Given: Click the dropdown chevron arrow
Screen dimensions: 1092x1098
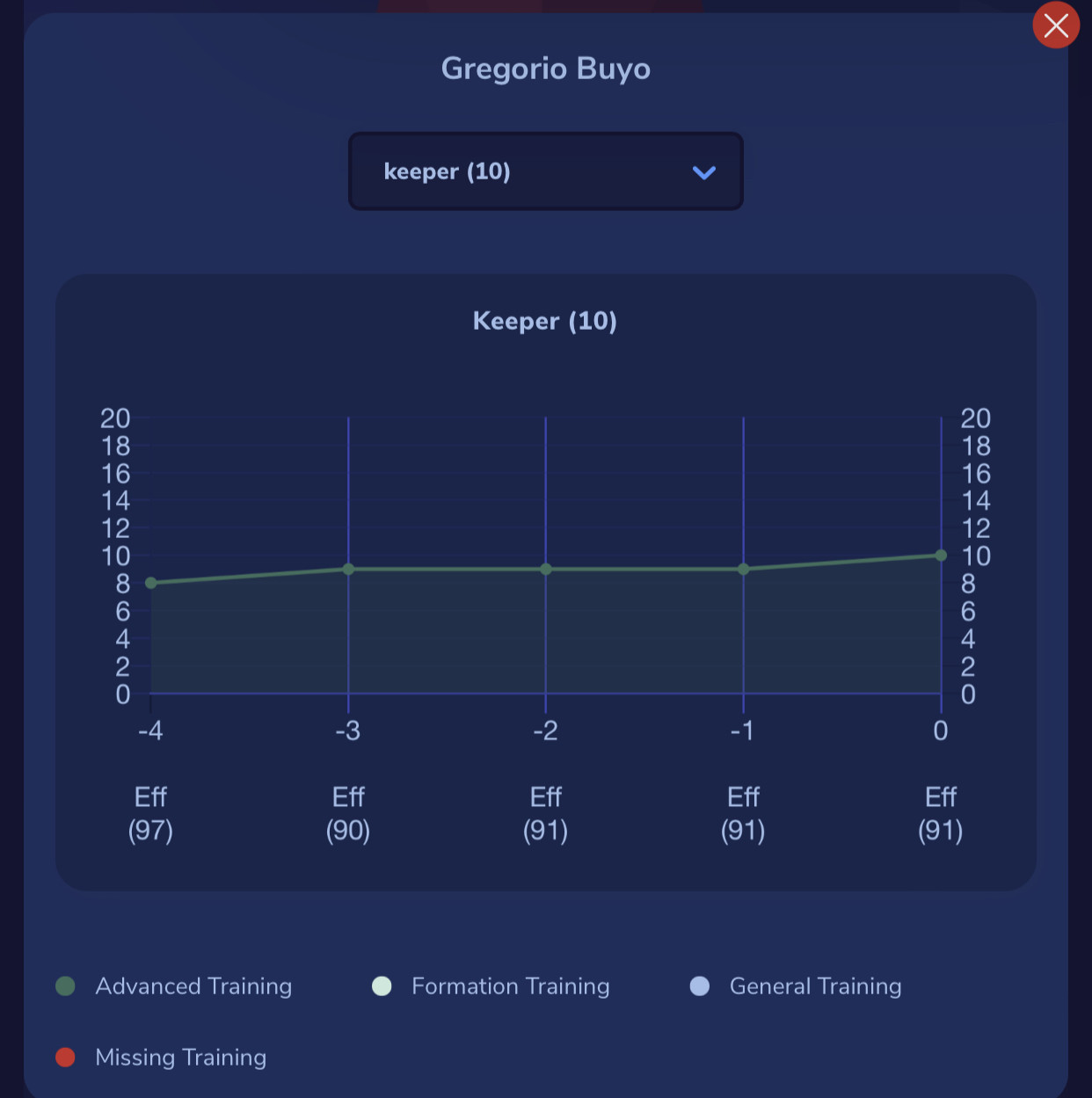Looking at the screenshot, I should [x=704, y=172].
